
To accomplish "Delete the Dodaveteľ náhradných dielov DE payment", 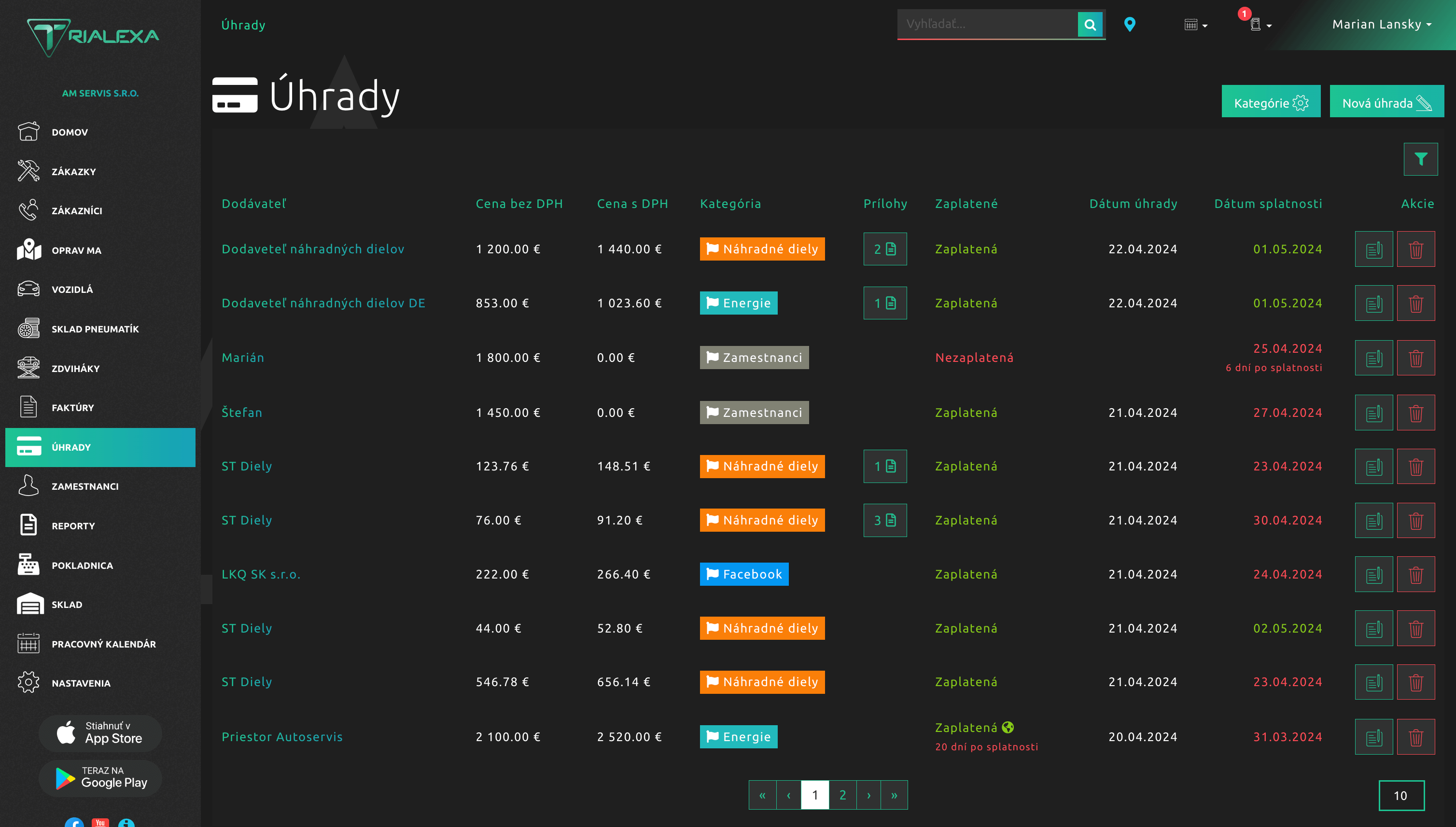I will point(1415,303).
